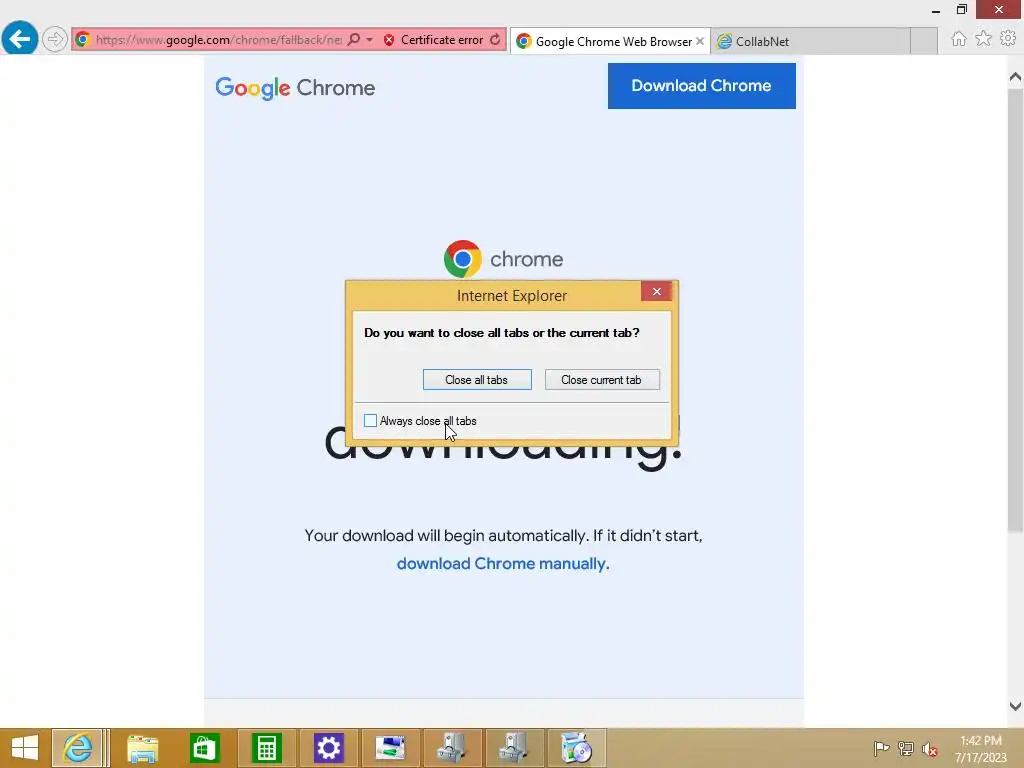Minimize the Internet Explorer window
Screen dimensions: 1024x768
[936, 10]
